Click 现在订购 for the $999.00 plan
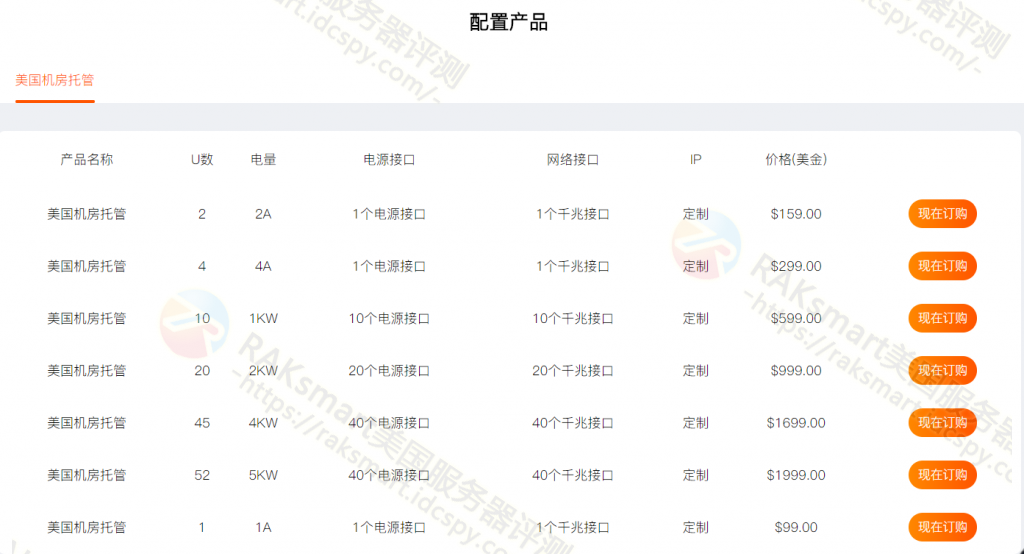1024x554 pixels. coord(942,370)
